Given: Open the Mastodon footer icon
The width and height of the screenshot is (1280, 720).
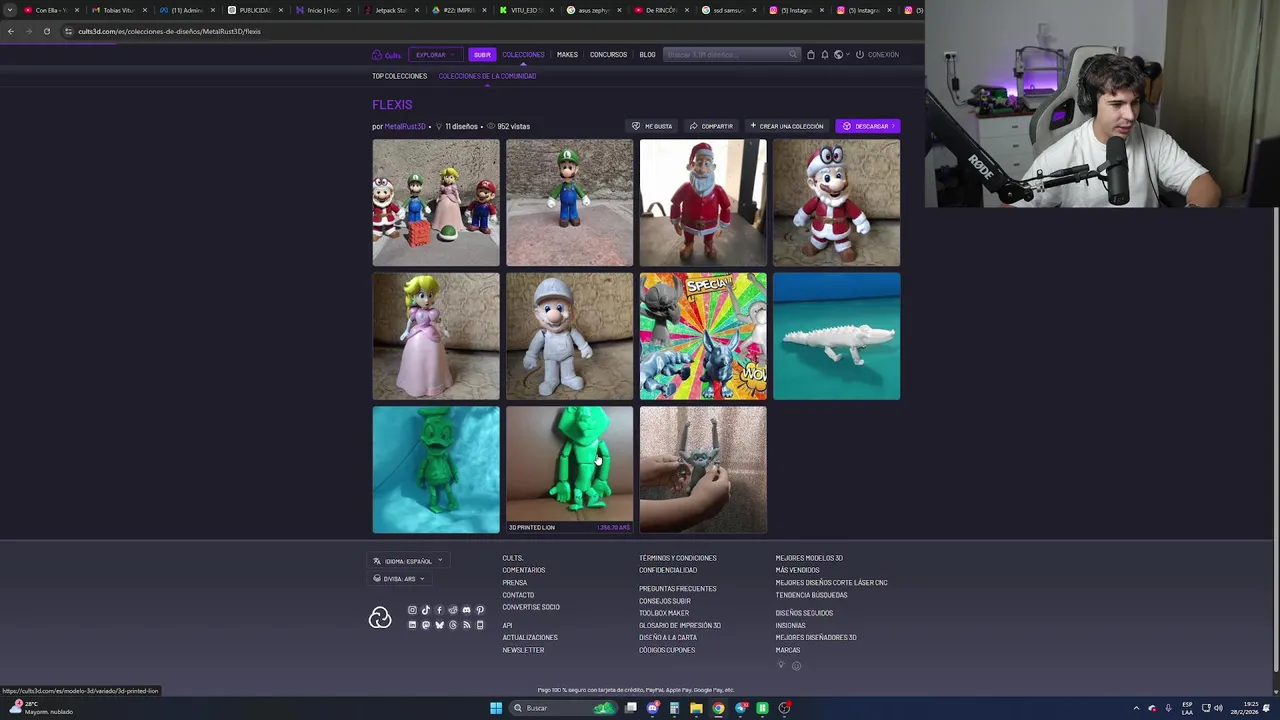Looking at the screenshot, I should pyautogui.click(x=425, y=625).
